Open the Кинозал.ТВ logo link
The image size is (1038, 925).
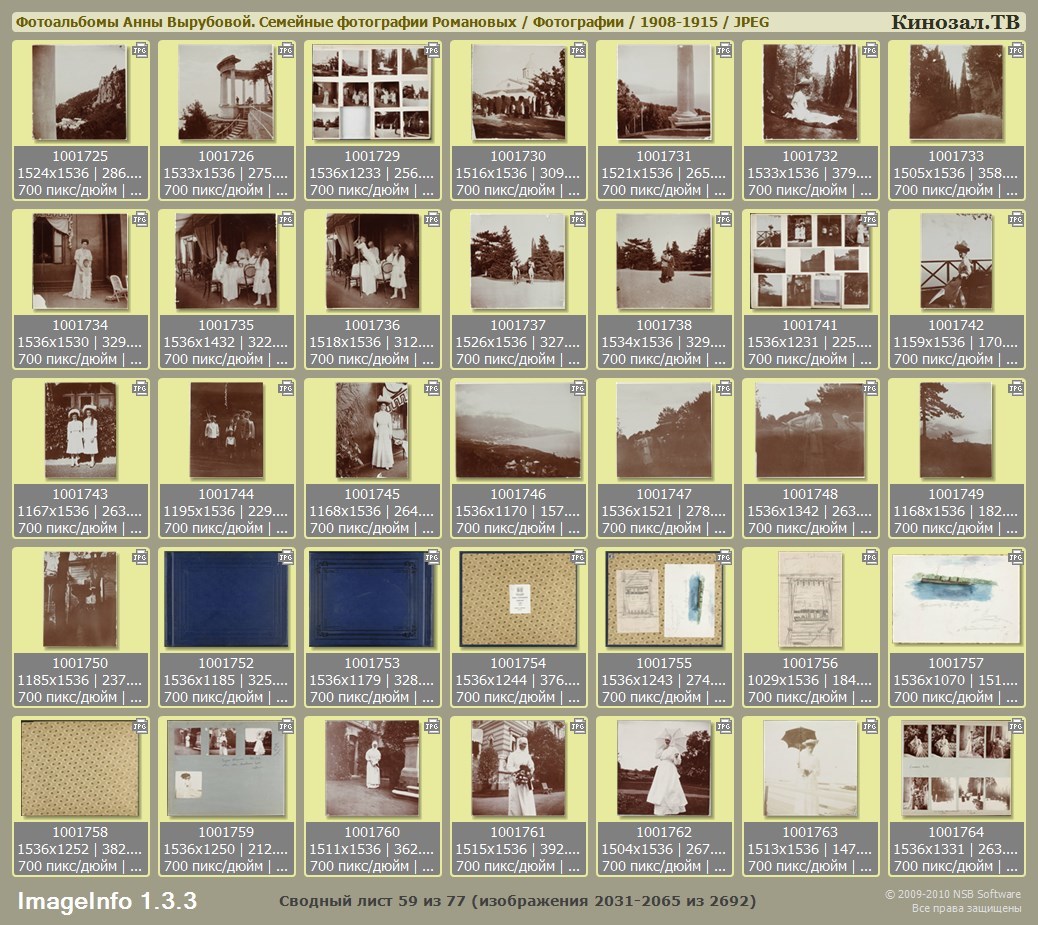954,22
